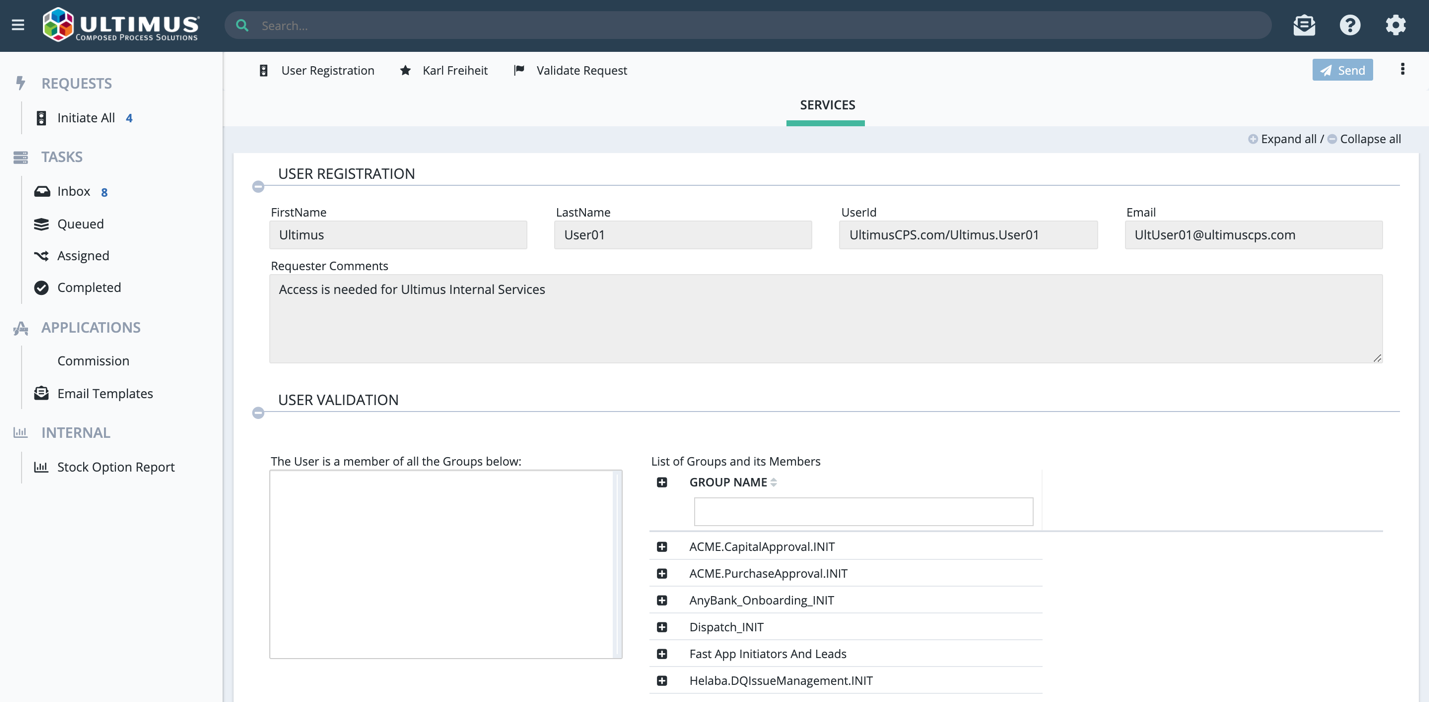Screen dimensions: 1429x702
Task: Click the FirstName field showing Ultimus
Action: (x=398, y=235)
